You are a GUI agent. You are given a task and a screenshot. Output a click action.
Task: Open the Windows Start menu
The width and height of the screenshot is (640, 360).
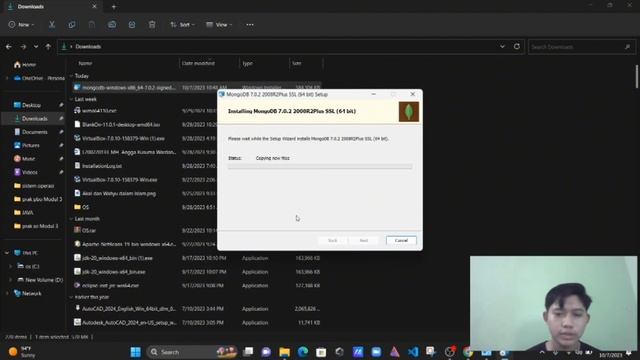coord(136,352)
